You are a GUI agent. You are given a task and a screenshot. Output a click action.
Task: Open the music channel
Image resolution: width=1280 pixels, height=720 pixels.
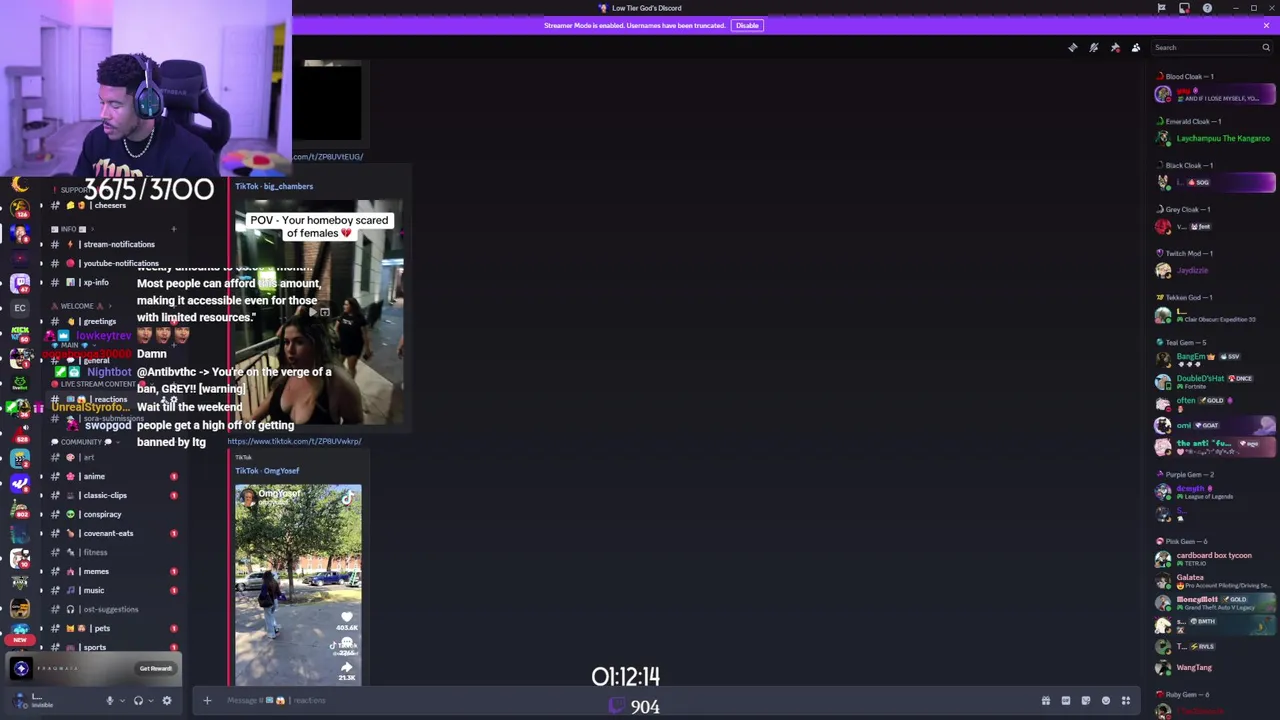tap(115, 590)
